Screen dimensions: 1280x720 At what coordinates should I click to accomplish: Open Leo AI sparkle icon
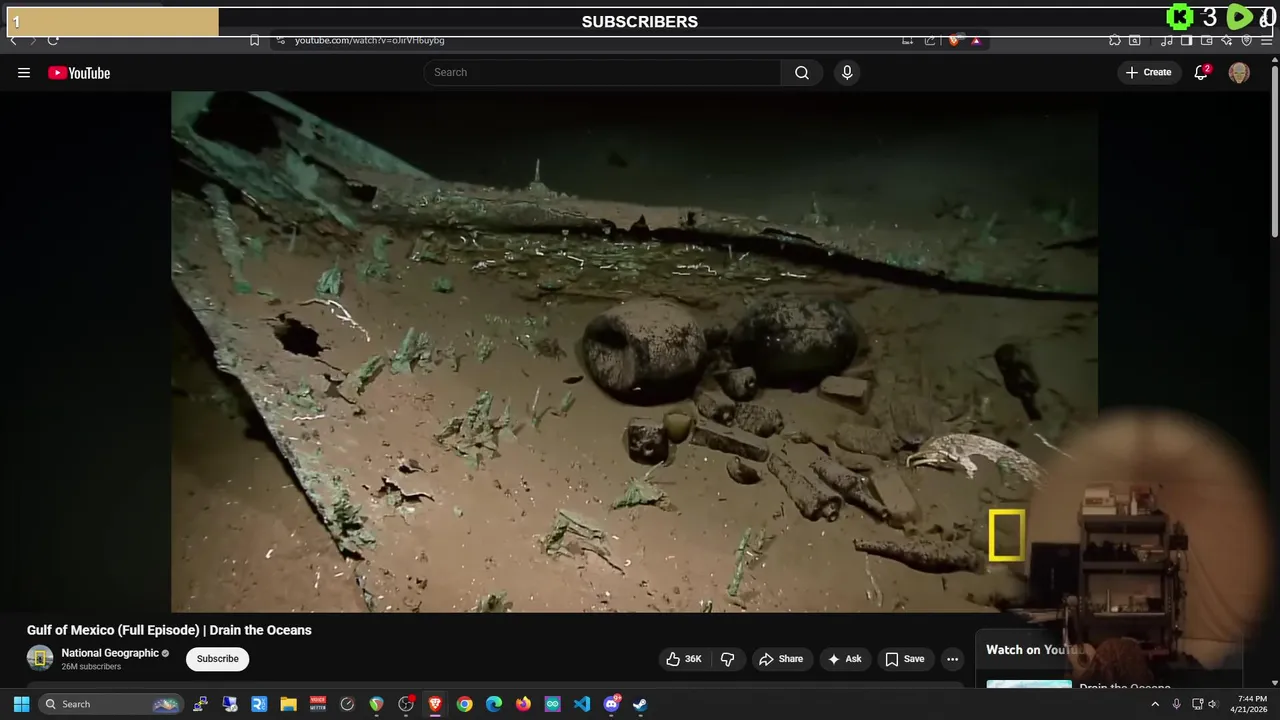click(x=1228, y=41)
